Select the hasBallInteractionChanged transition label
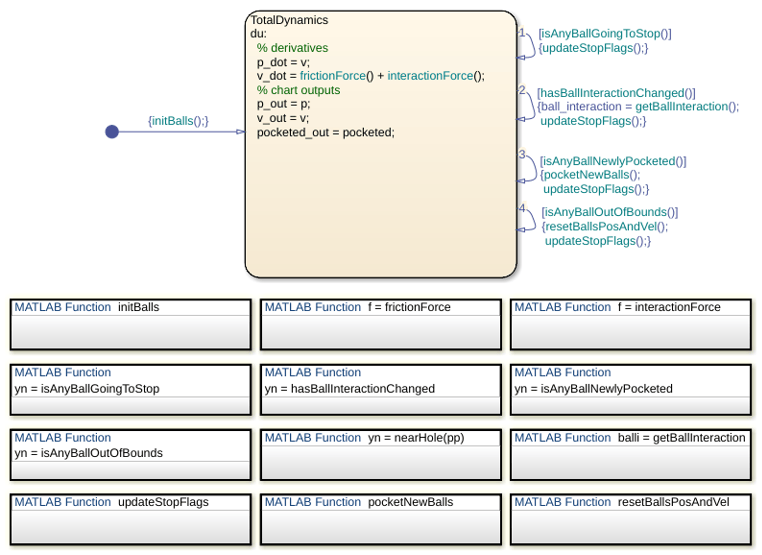The image size is (762, 555). (x=638, y=107)
